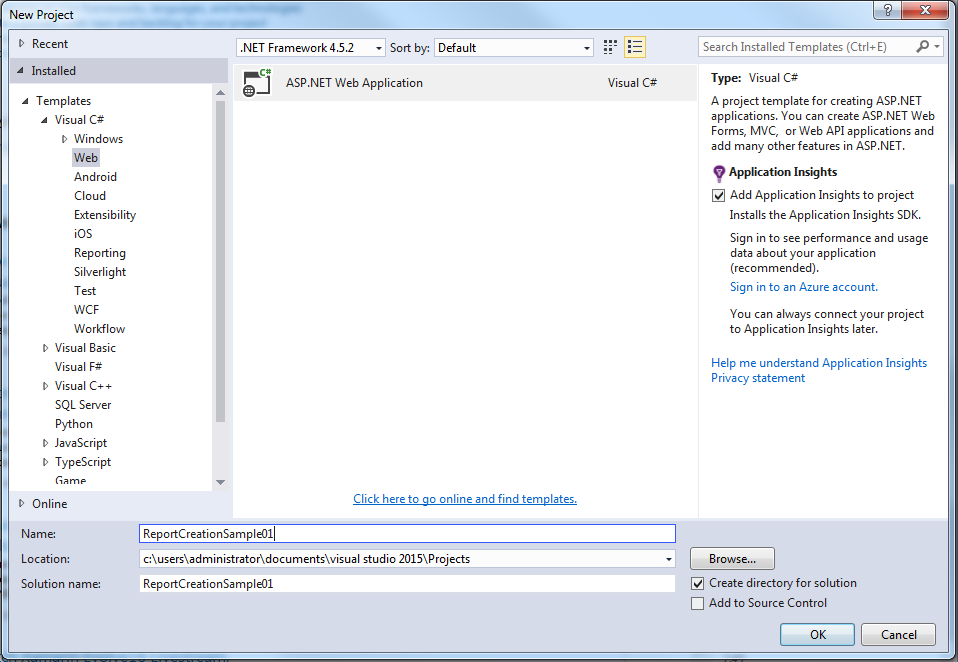Select the Extensibility template category

[105, 215]
